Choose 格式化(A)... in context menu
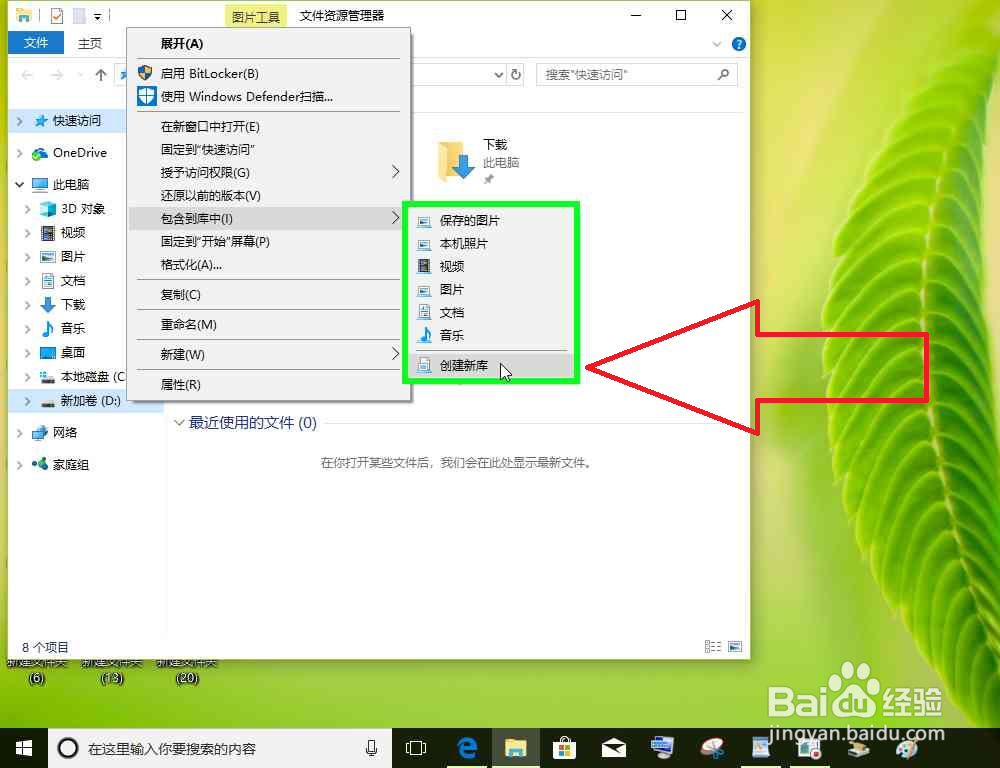The image size is (1000, 768). [x=269, y=264]
